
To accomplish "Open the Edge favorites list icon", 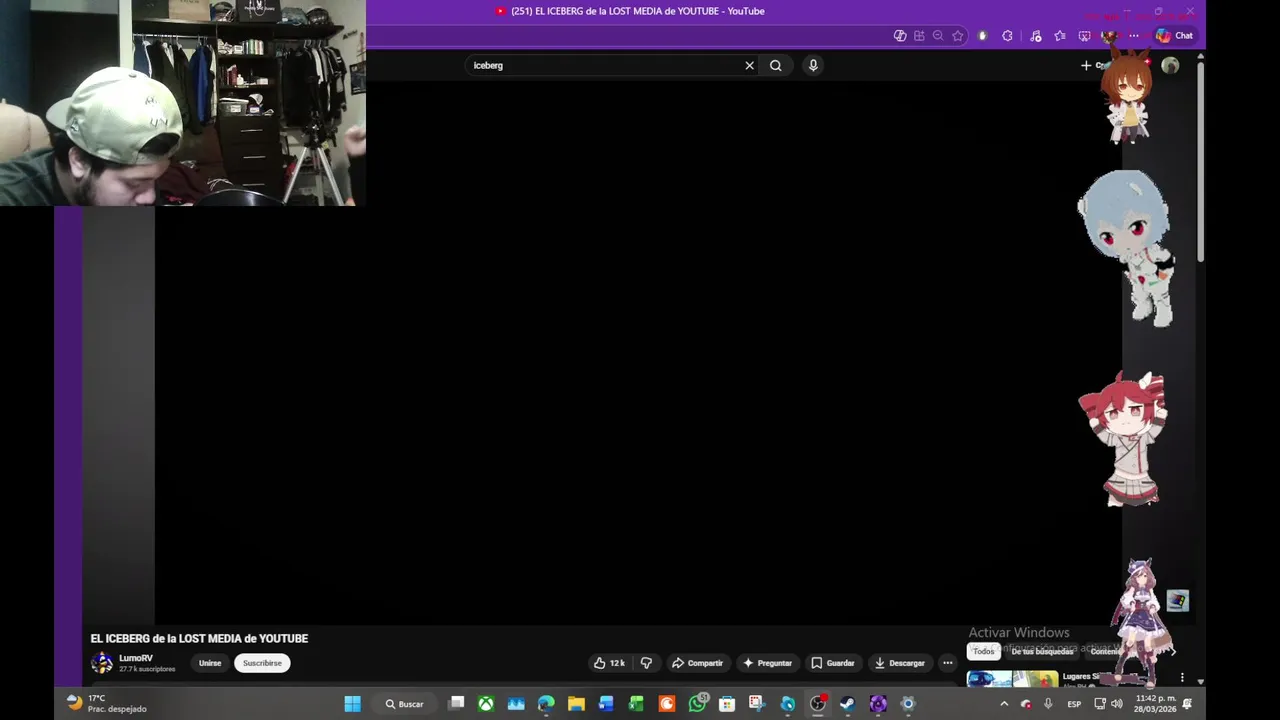I will [x=1060, y=36].
